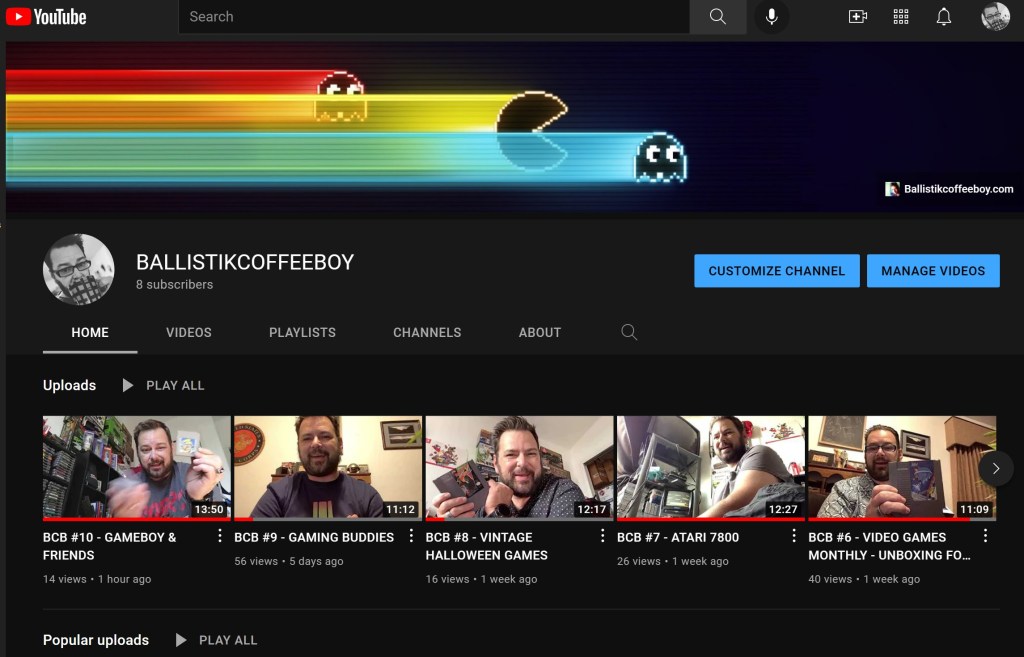
Task: Click the channel search magnifier icon
Action: click(629, 332)
